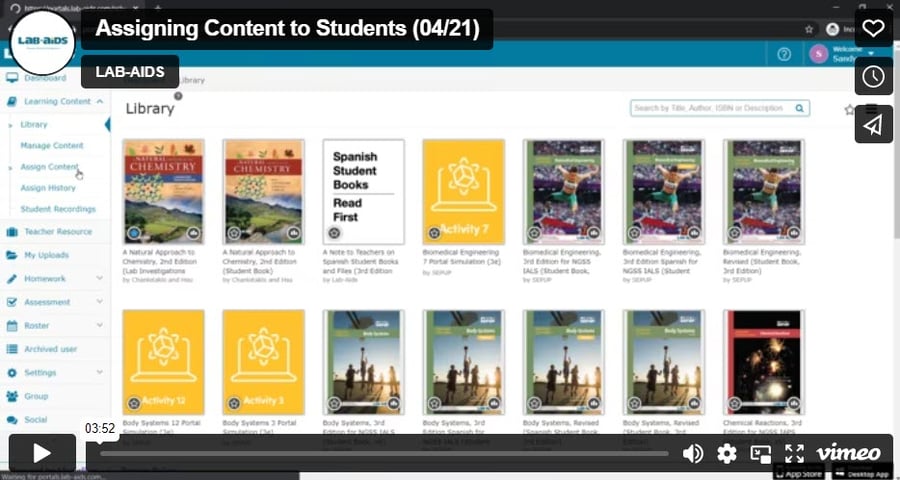Add video to Watch Later with clock icon
The height and width of the screenshot is (480, 900).
point(873,76)
